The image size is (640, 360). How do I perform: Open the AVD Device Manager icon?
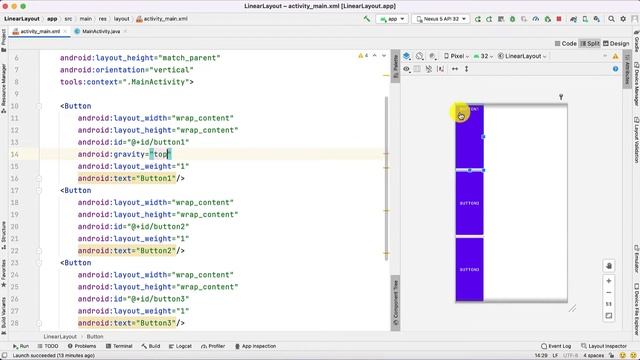click(x=585, y=19)
